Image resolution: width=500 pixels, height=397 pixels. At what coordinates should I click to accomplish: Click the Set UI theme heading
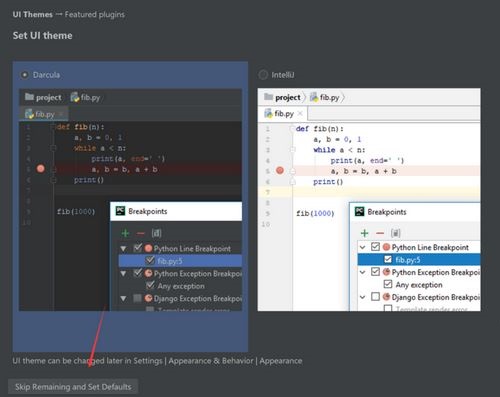click(42, 36)
